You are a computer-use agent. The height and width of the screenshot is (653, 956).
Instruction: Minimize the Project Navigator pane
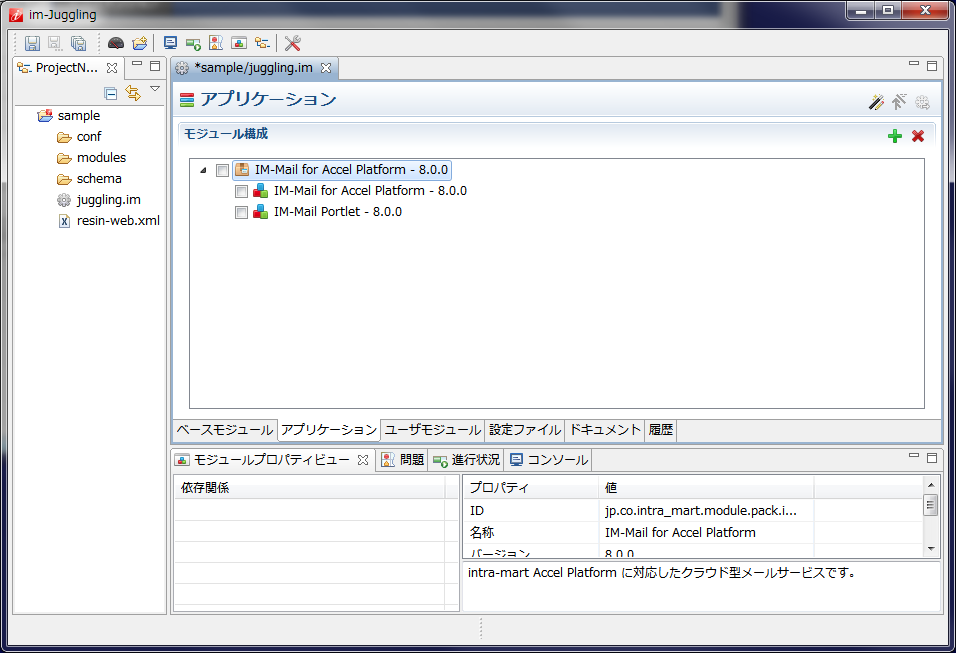coord(137,64)
